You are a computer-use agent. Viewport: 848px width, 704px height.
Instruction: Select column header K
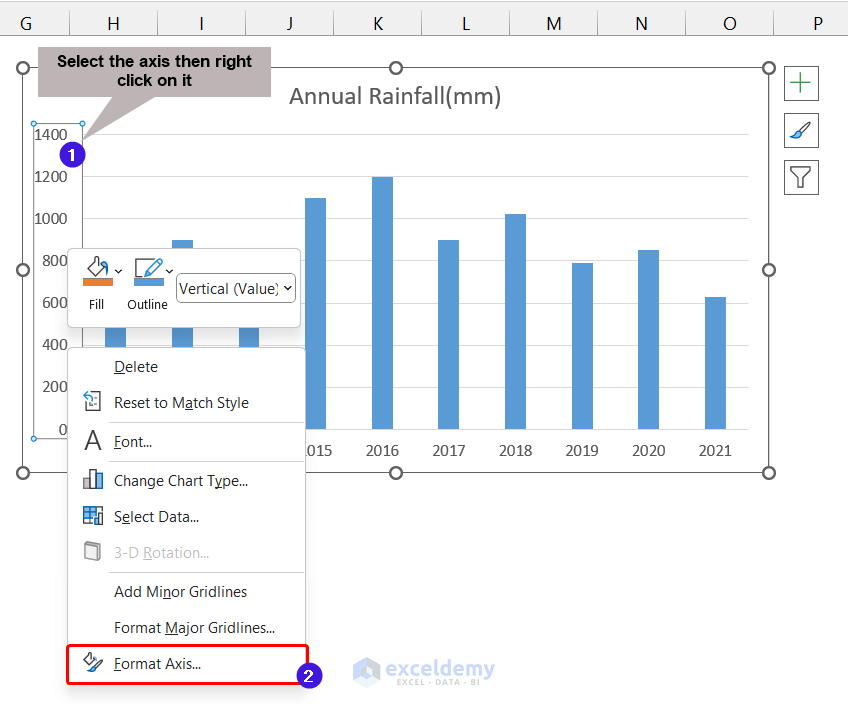(378, 23)
